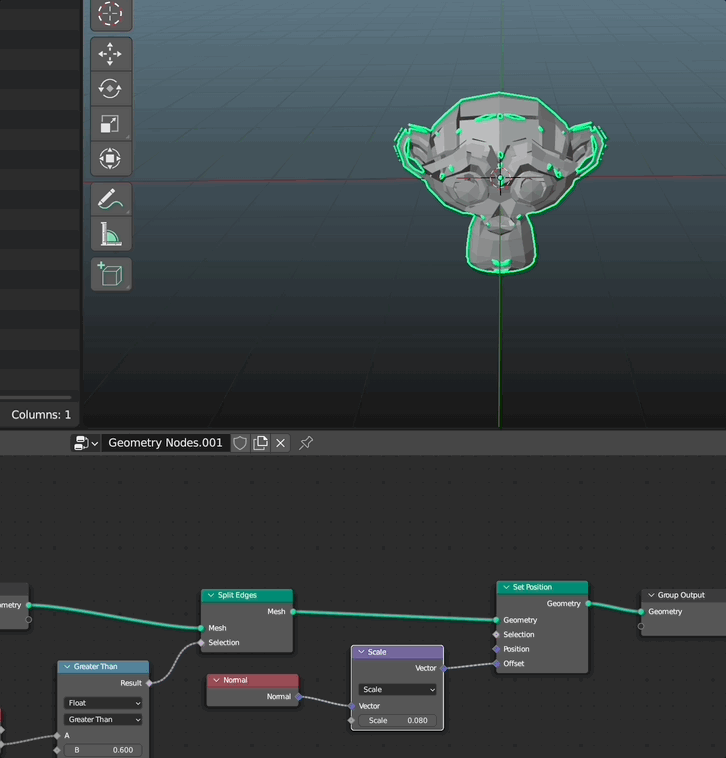Image resolution: width=726 pixels, height=758 pixels.
Task: Click the Split Edges Selection input socket
Action: tap(201, 642)
